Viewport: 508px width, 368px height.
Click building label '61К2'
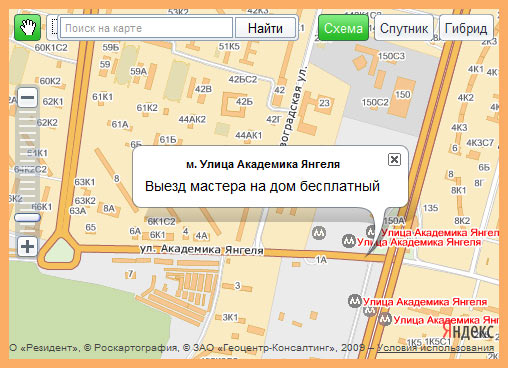pyautogui.click(x=147, y=108)
